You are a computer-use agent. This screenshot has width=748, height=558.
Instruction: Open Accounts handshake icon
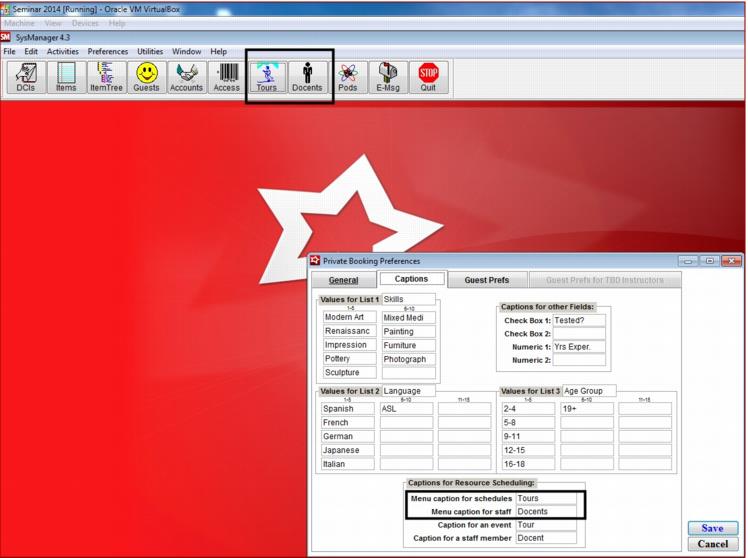click(x=186, y=77)
